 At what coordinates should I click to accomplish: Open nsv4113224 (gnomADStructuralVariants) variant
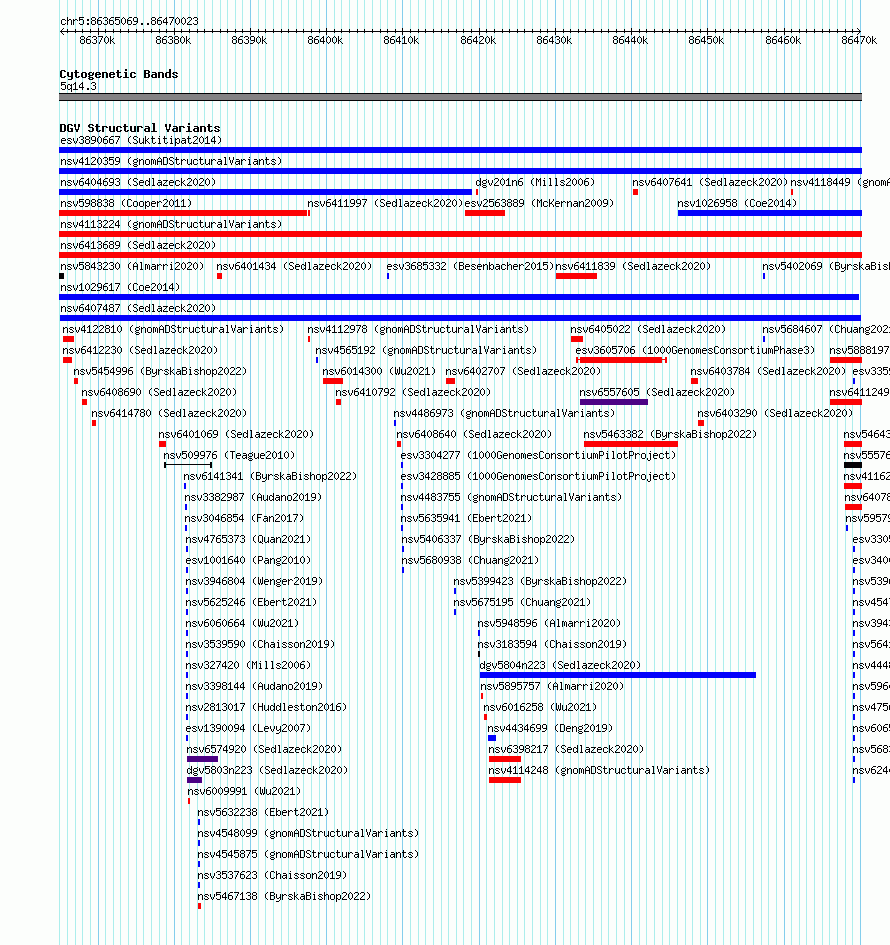171,224
